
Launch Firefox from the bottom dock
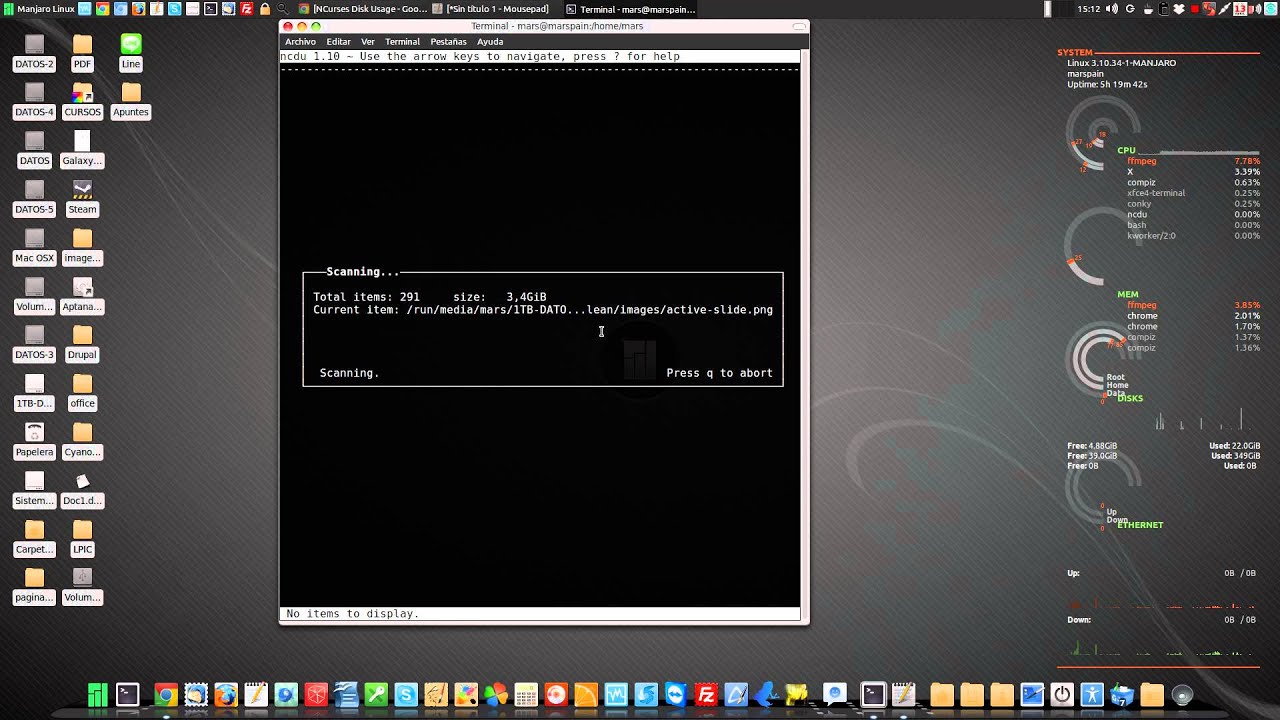pyautogui.click(x=226, y=694)
